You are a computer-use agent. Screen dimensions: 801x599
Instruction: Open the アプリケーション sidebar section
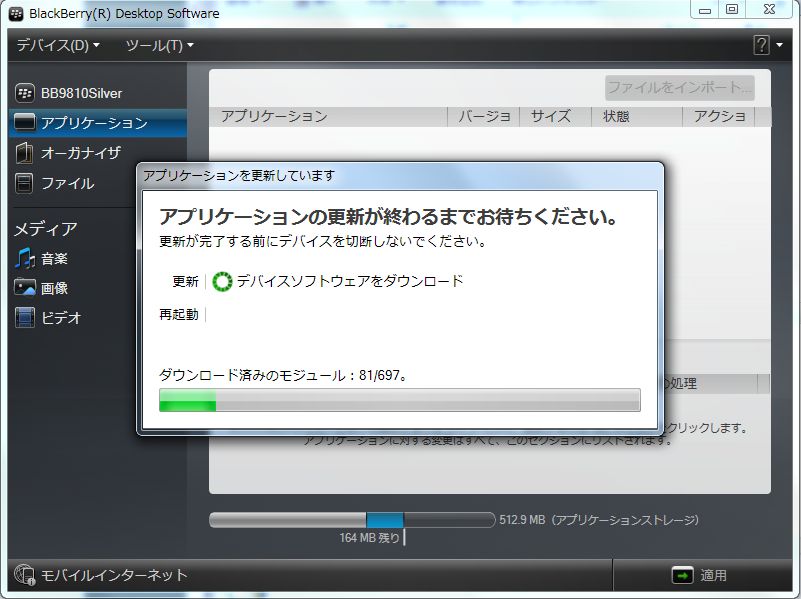[98, 123]
